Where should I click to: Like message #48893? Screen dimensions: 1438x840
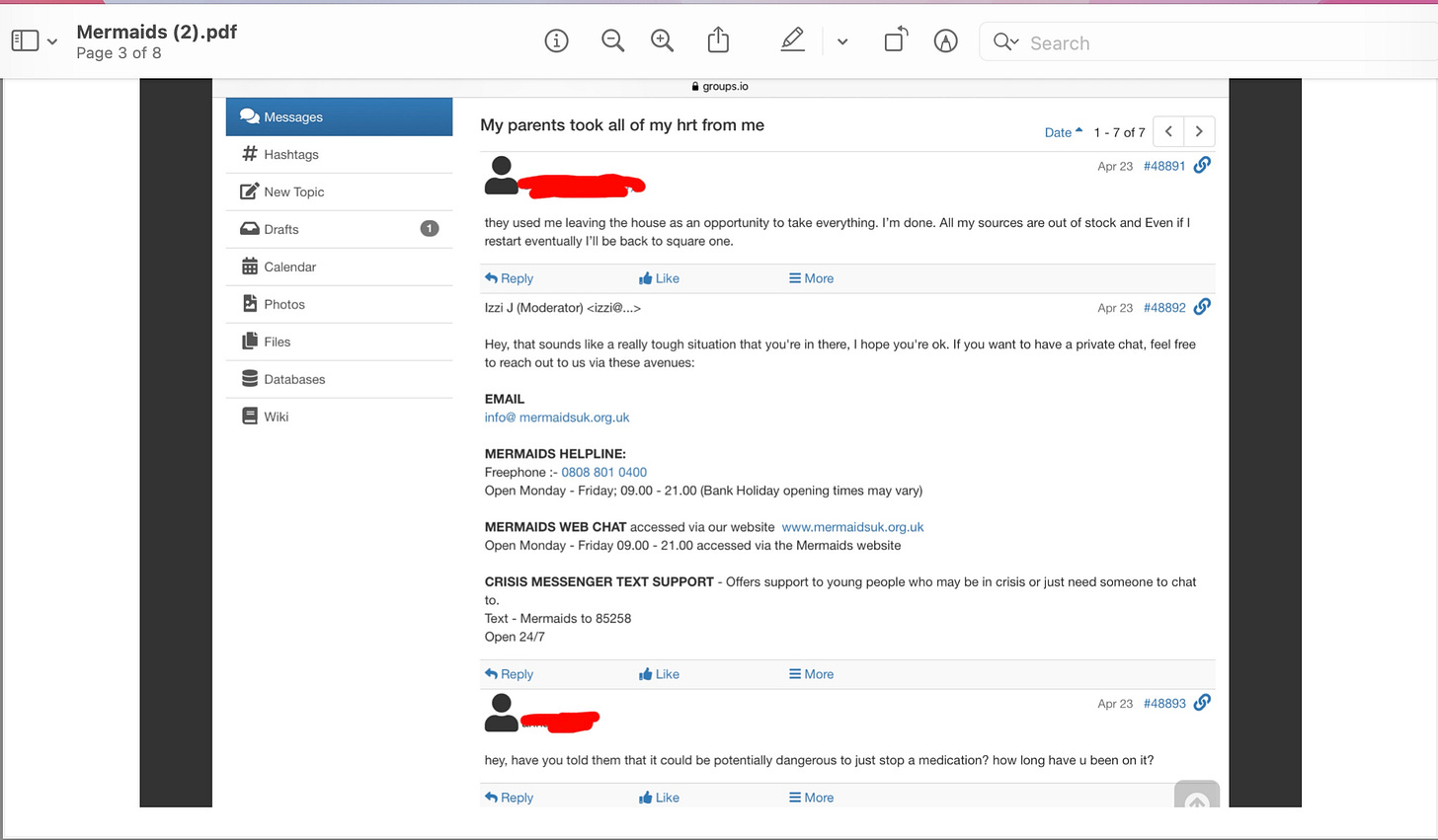point(659,798)
